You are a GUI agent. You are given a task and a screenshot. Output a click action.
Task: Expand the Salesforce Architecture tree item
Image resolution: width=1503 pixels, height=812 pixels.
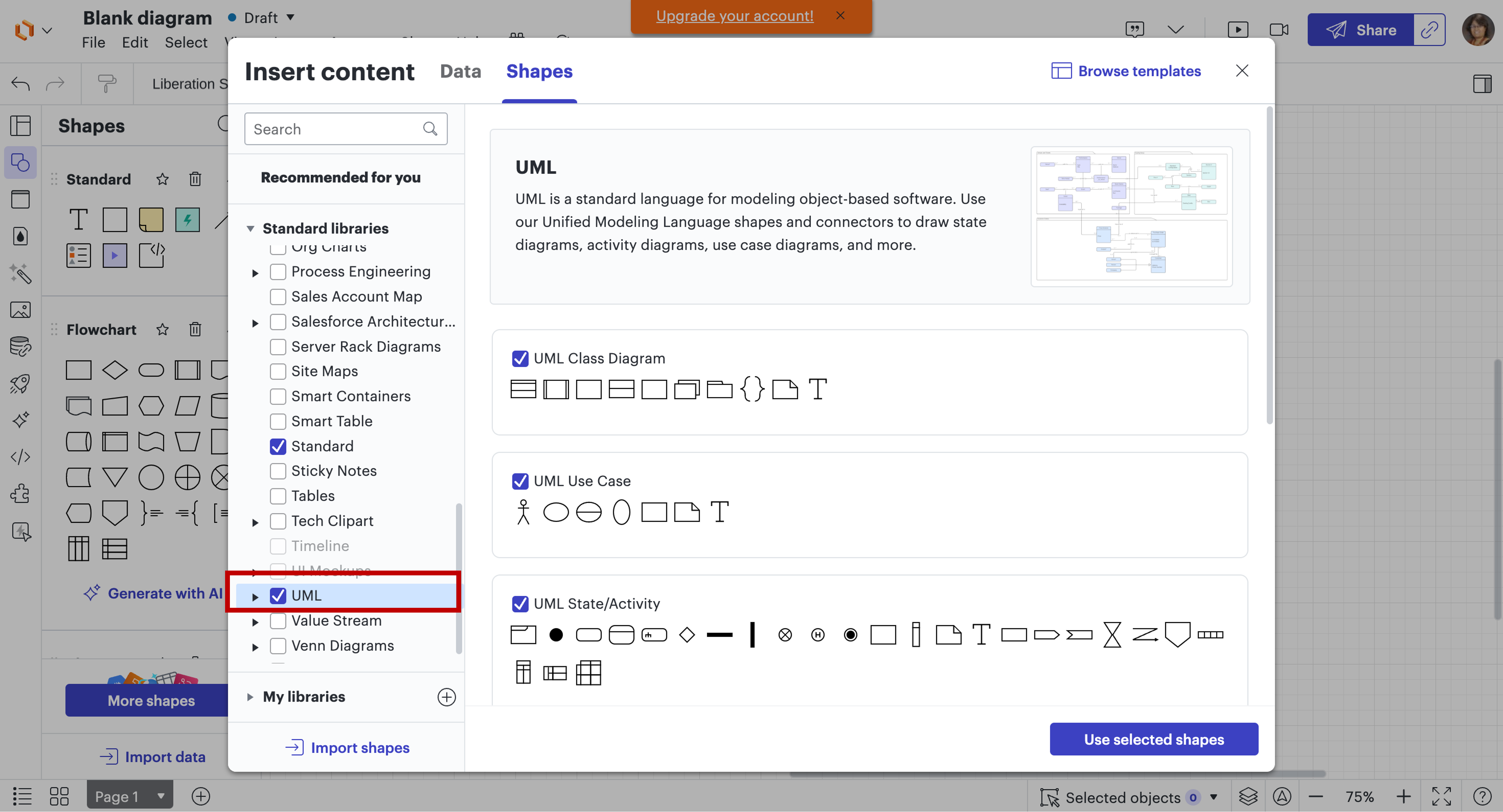255,323
